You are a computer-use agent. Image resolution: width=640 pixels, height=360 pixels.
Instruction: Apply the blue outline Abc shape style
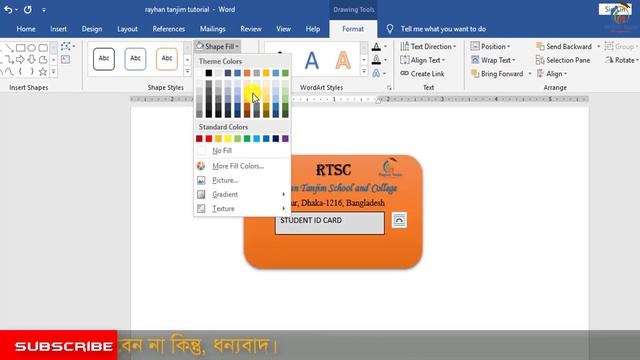[135, 59]
